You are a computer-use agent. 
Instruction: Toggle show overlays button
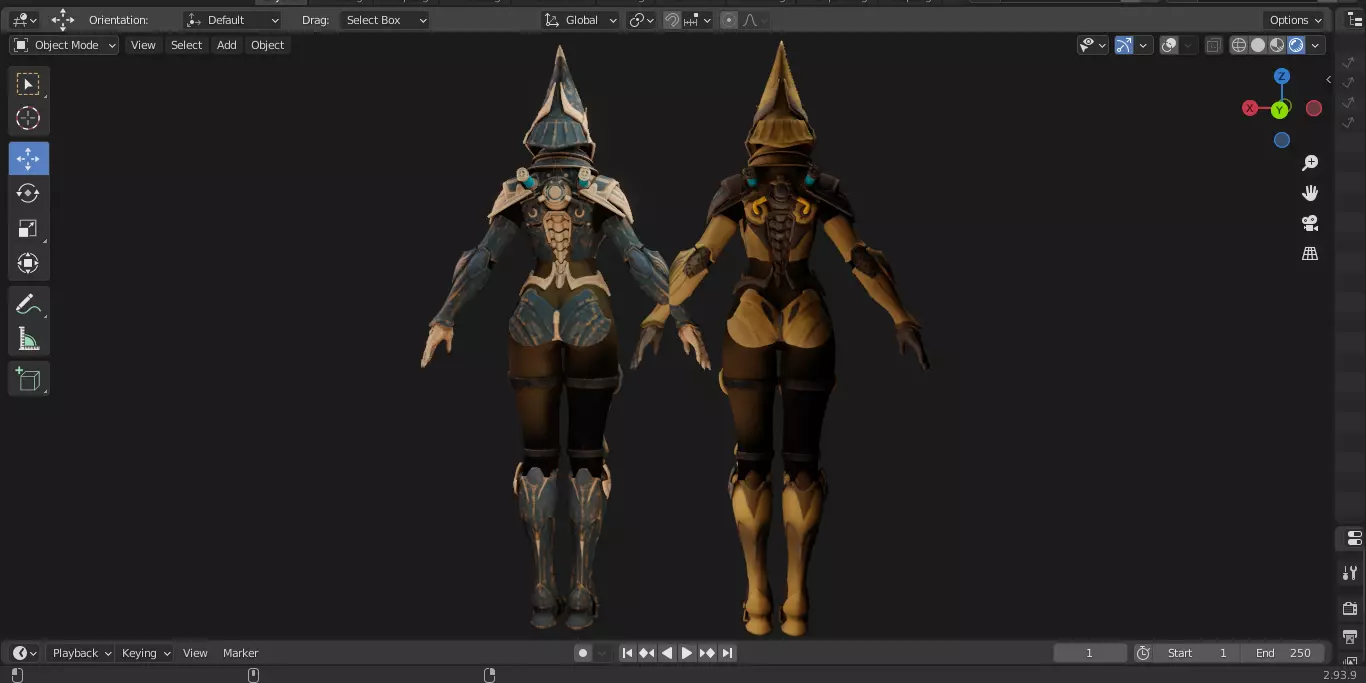click(1169, 45)
